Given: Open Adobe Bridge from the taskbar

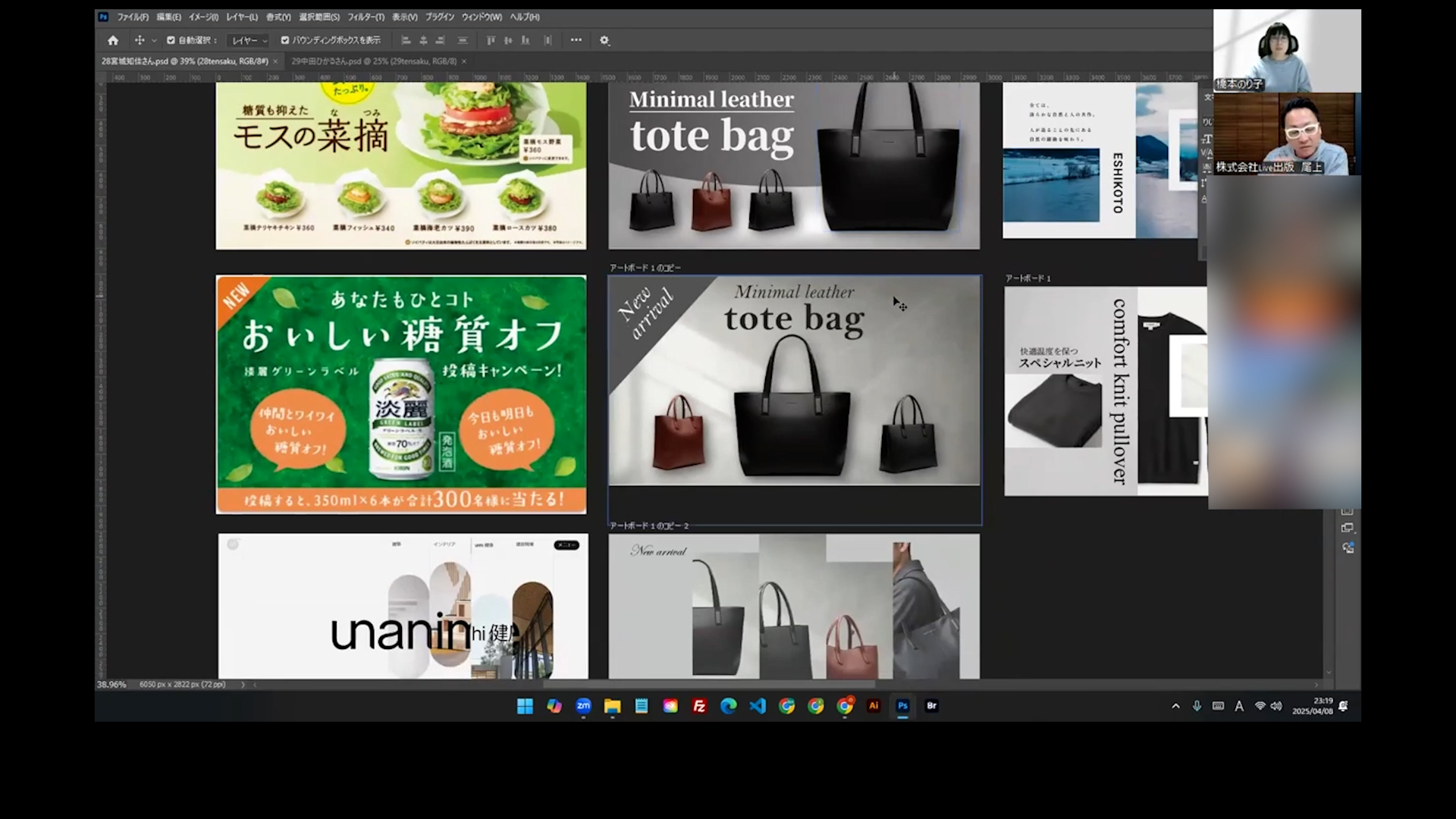Looking at the screenshot, I should tap(932, 706).
